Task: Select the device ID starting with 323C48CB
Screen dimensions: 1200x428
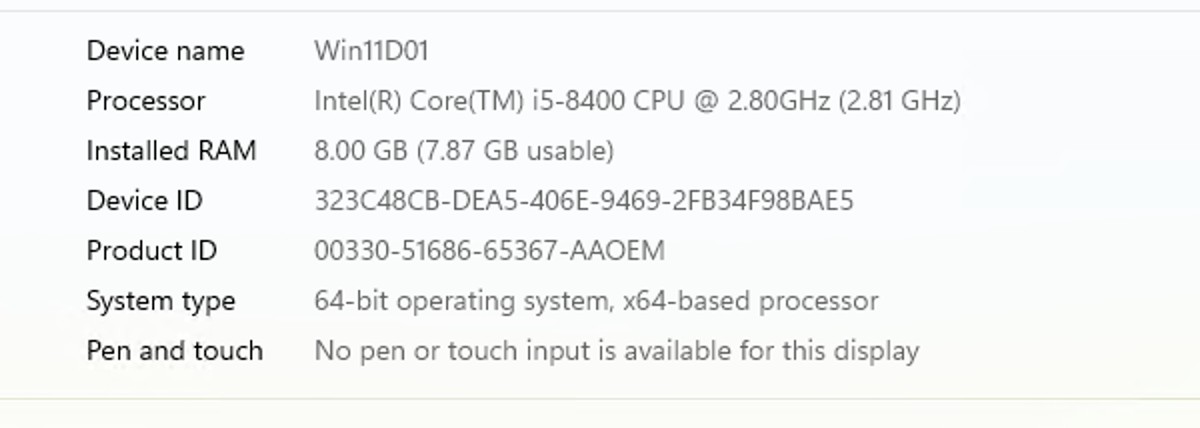Action: click(x=584, y=201)
